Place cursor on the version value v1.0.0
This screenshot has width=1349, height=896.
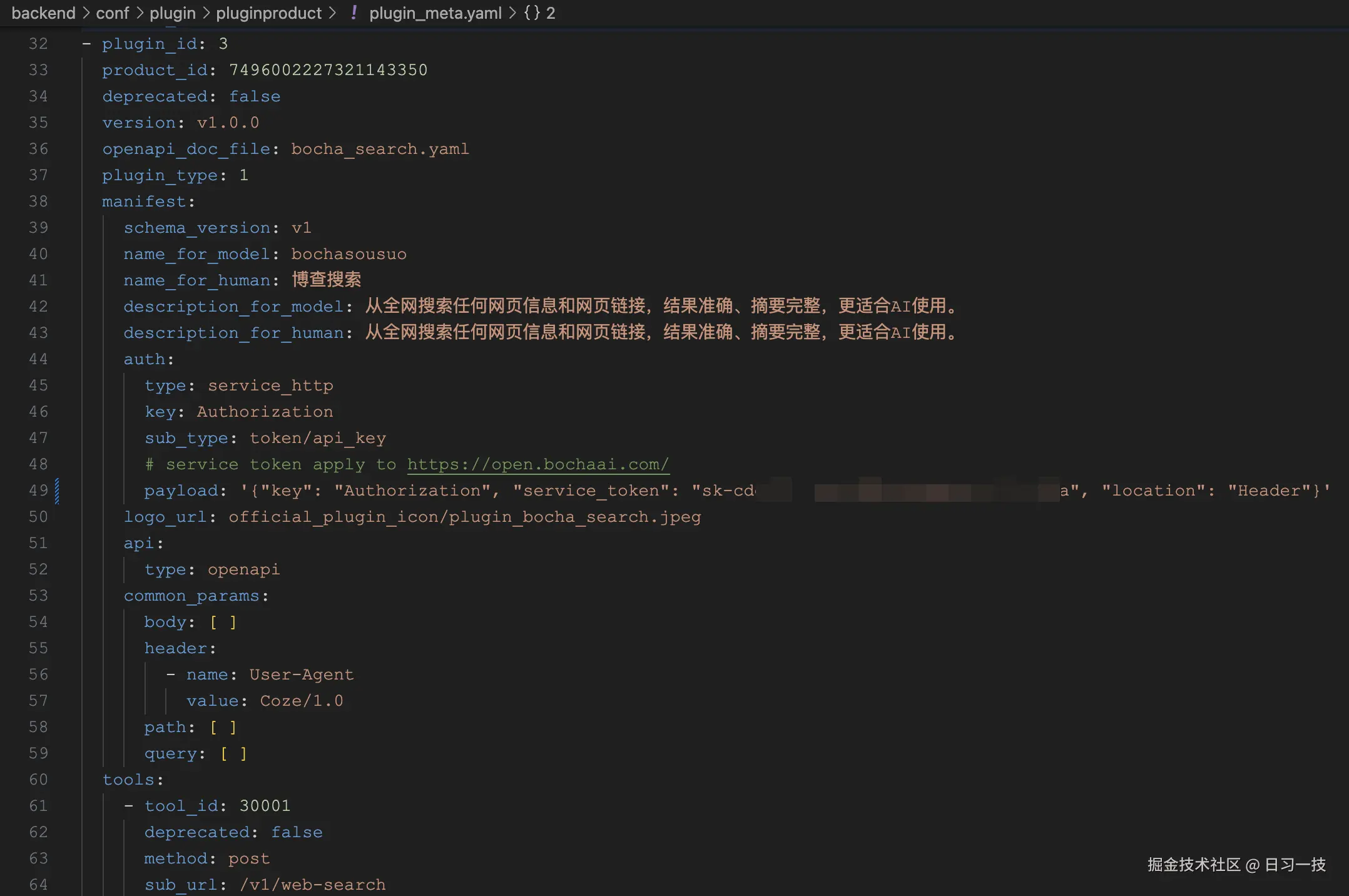point(227,123)
